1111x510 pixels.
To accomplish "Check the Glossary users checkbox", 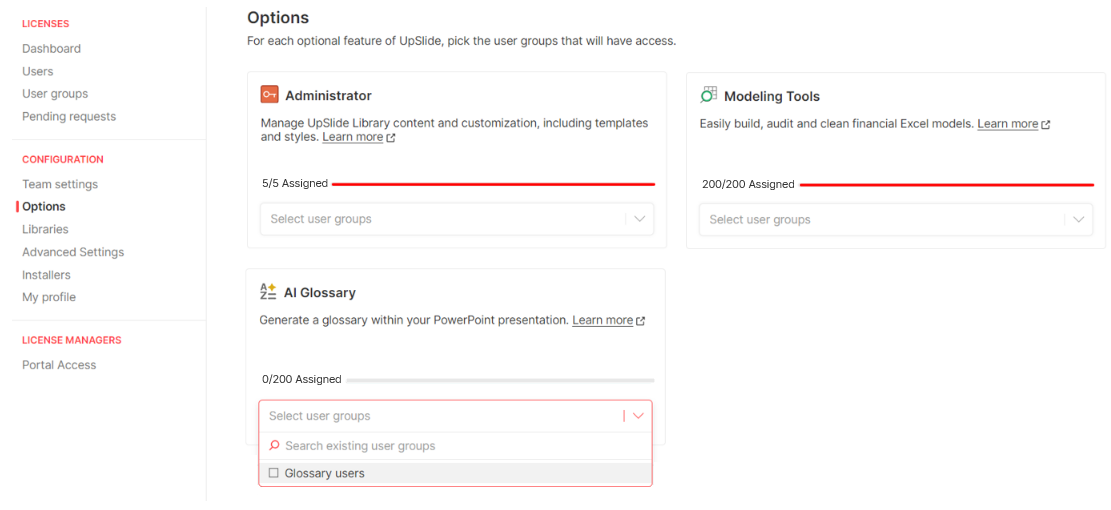I will pos(273,473).
